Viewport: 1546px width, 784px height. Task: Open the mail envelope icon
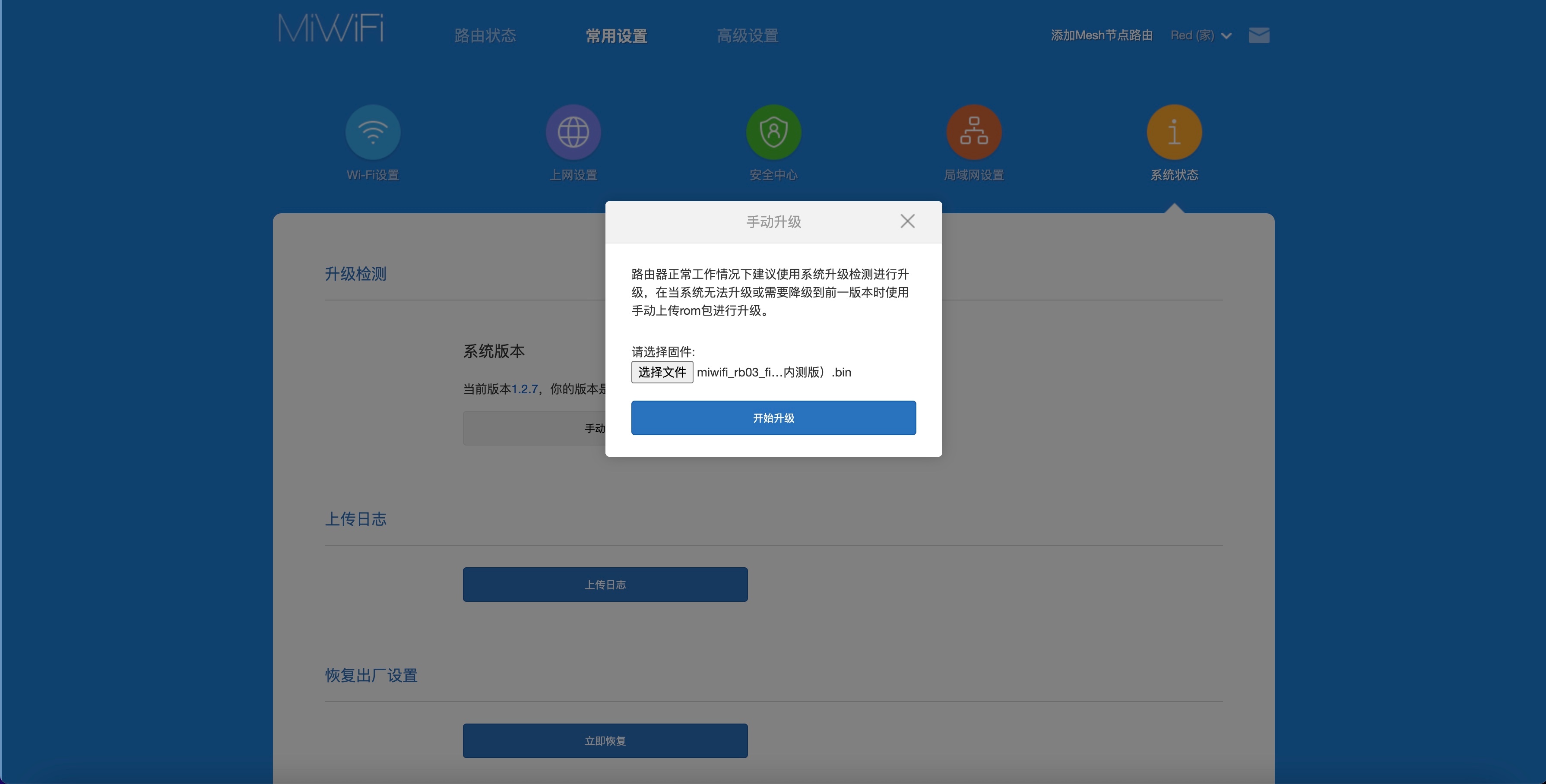pyautogui.click(x=1258, y=35)
